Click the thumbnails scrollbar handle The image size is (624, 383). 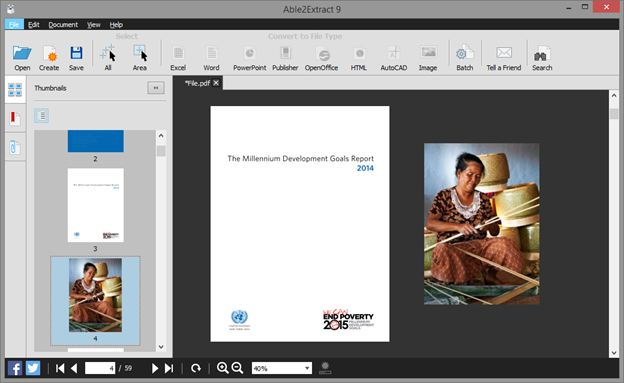coord(161,151)
